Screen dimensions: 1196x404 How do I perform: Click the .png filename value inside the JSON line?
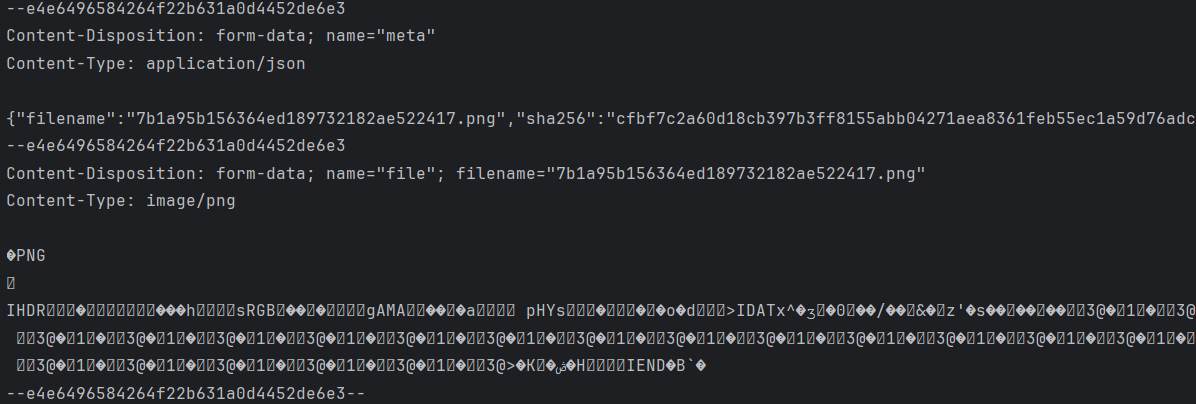pyautogui.click(x=316, y=118)
